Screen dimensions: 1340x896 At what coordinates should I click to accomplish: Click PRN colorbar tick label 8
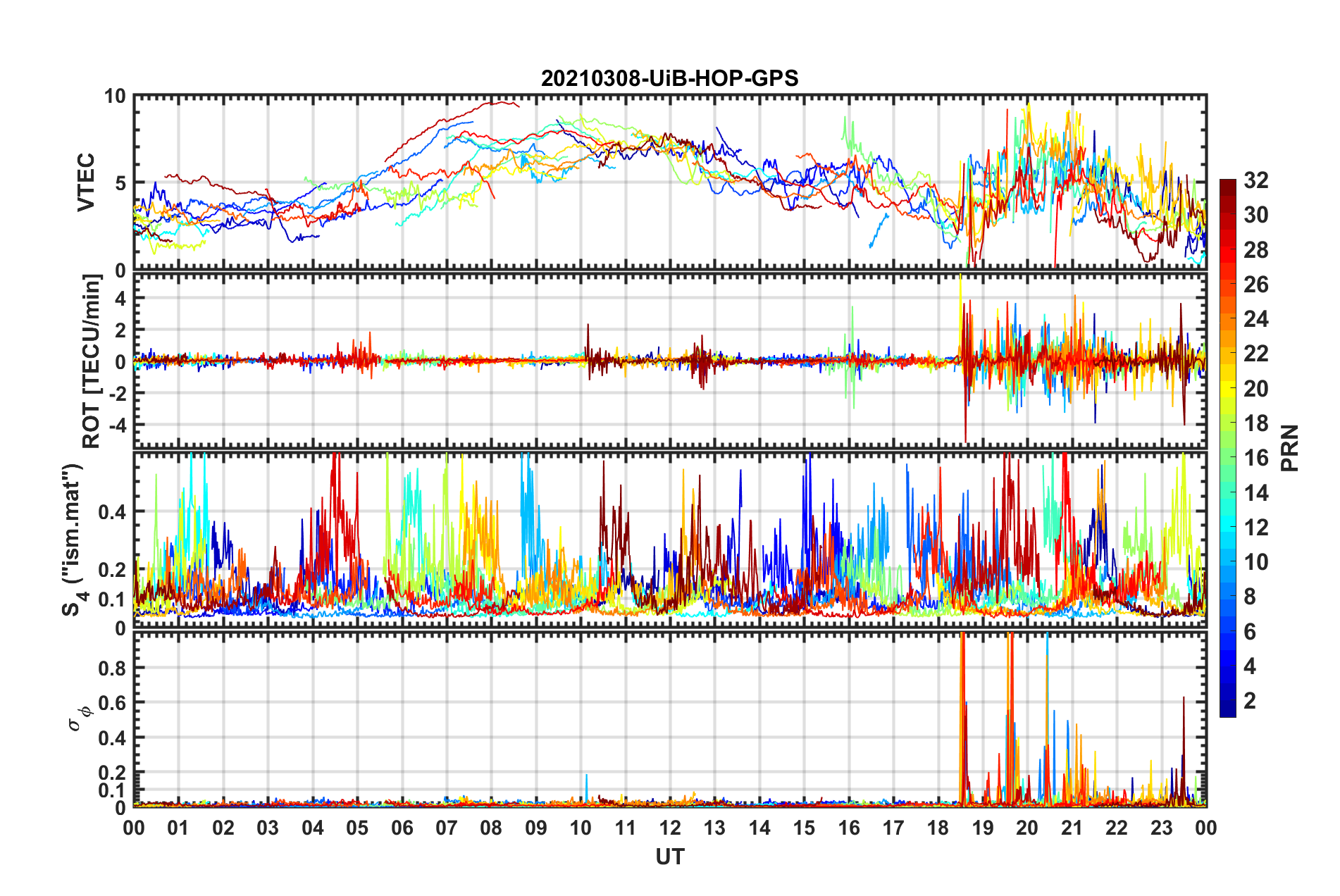tap(1250, 597)
